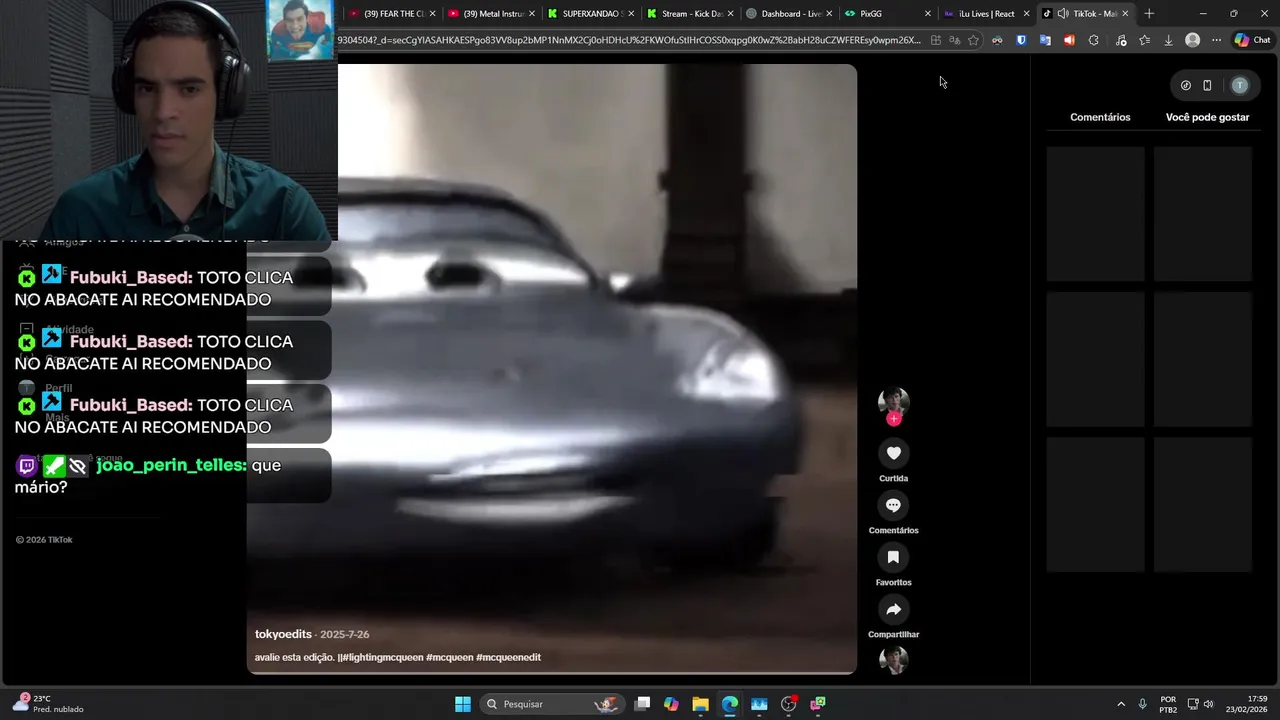
Task: Open File Explorer from taskbar
Action: [x=701, y=704]
